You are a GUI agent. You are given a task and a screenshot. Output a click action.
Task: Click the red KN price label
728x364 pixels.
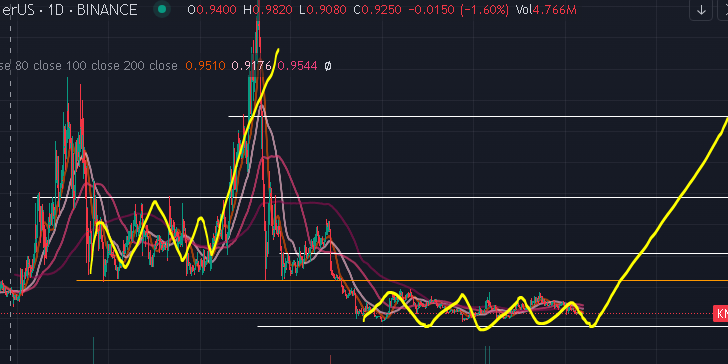click(721, 313)
